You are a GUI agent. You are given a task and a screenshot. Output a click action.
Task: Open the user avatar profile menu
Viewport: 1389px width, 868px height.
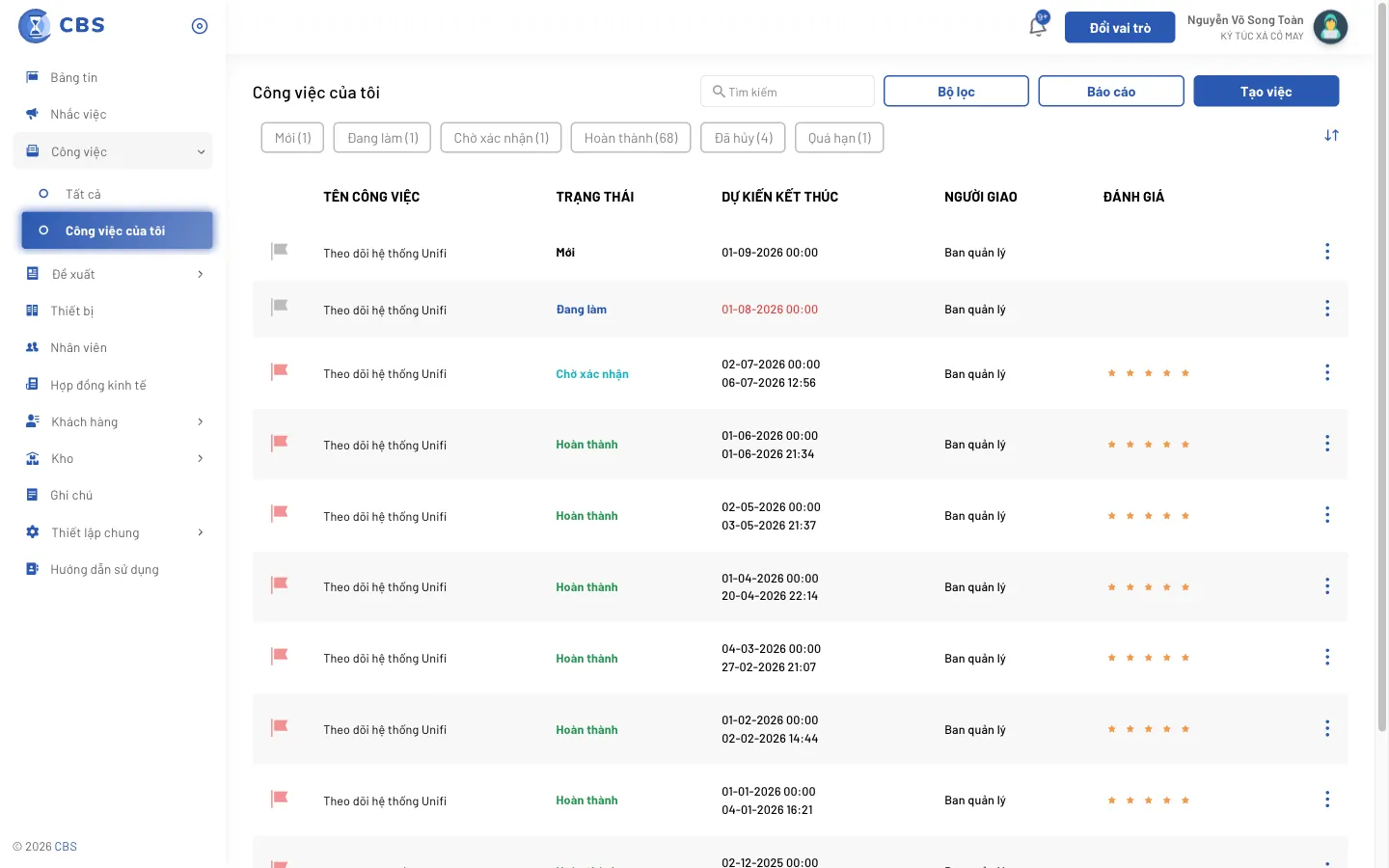1330,27
